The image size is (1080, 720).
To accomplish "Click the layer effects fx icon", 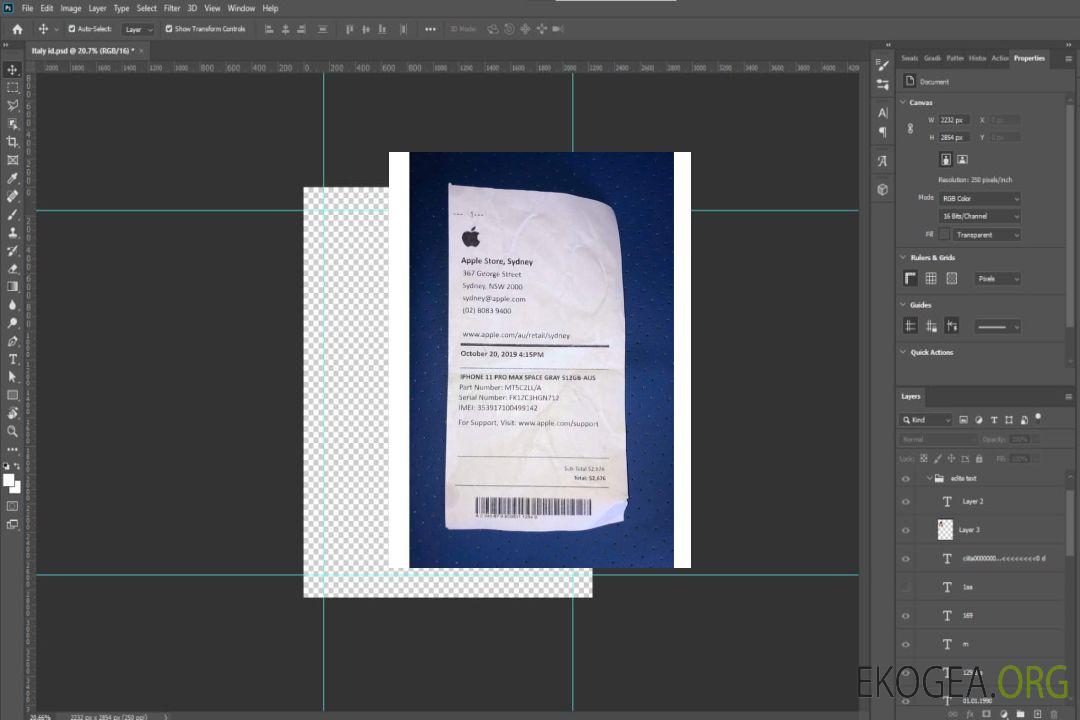I will point(970,714).
